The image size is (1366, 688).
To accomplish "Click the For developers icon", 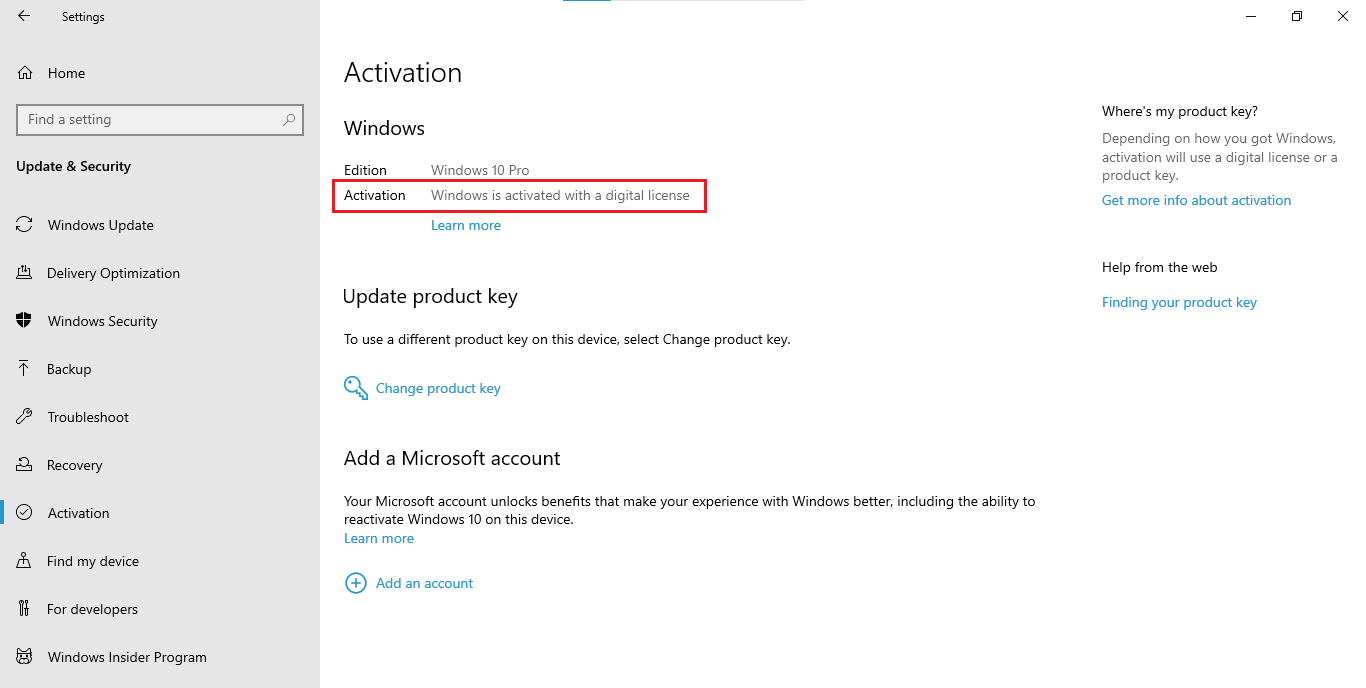I will tap(25, 609).
